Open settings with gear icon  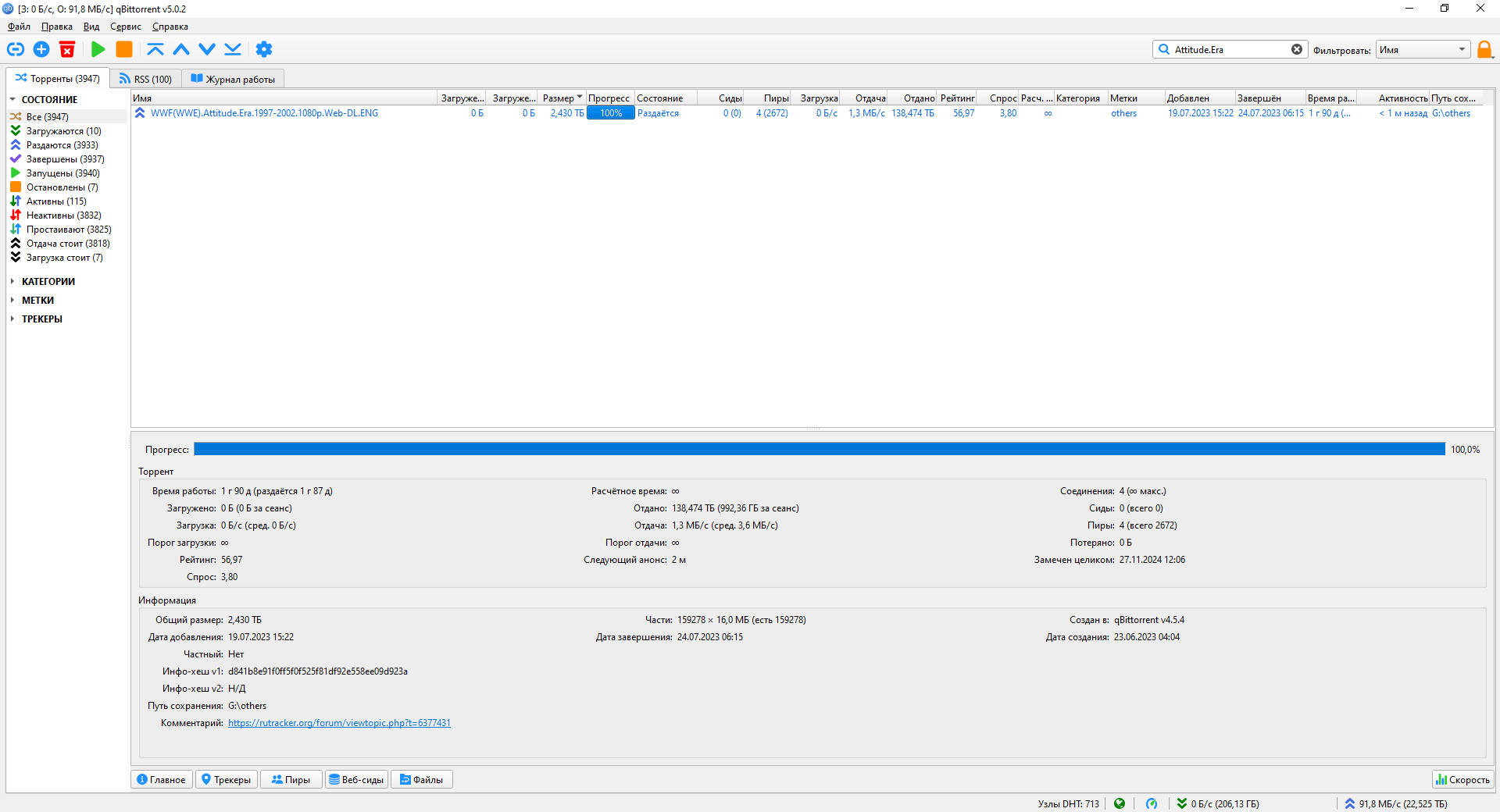[x=264, y=49]
